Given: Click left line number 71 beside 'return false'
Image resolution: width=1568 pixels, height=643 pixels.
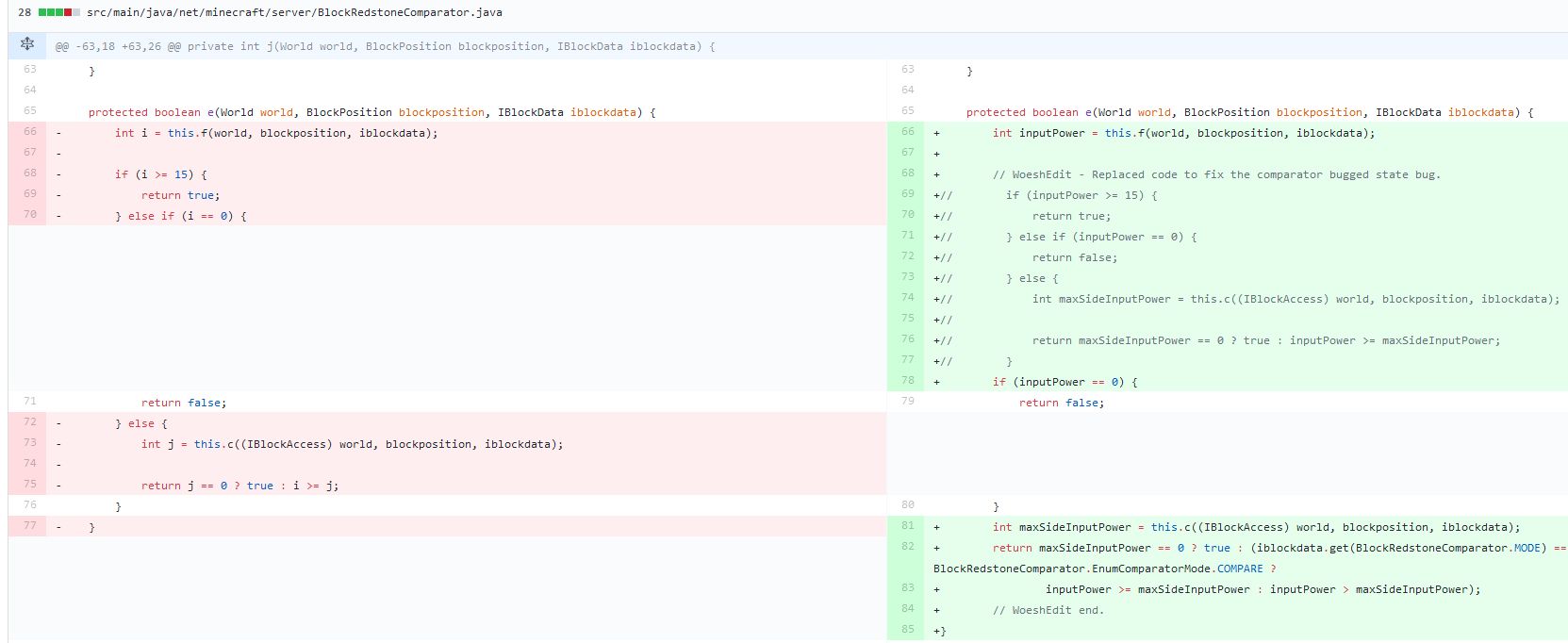Looking at the screenshot, I should pos(30,402).
